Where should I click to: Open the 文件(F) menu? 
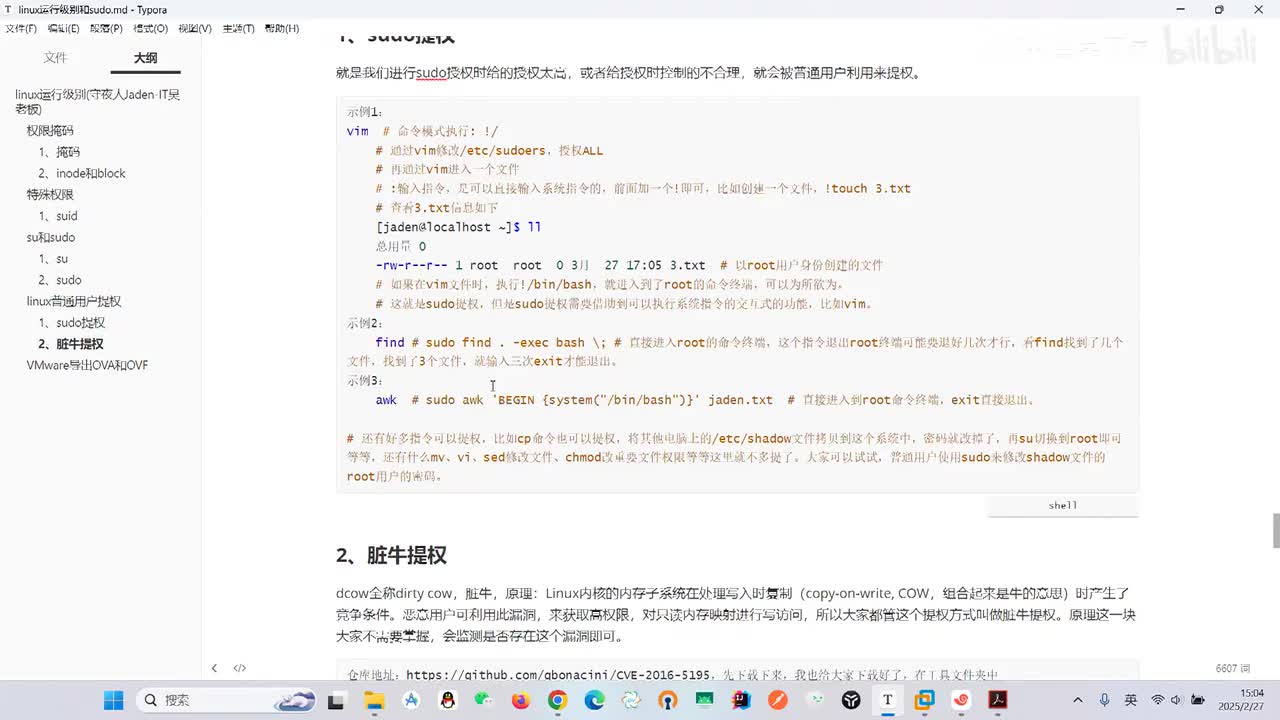pyautogui.click(x=21, y=29)
